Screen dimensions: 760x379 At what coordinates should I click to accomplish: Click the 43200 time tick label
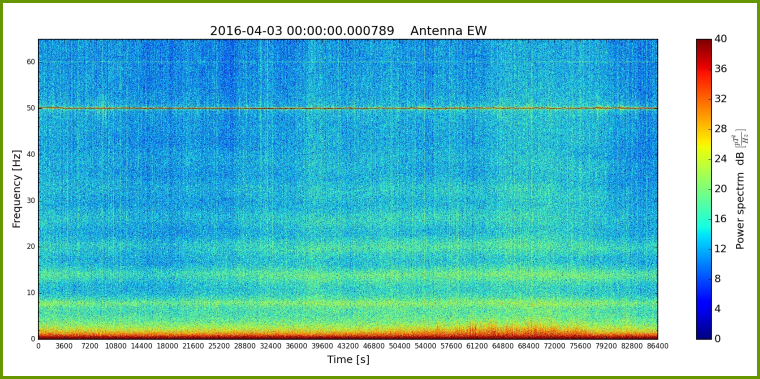[x=348, y=346]
